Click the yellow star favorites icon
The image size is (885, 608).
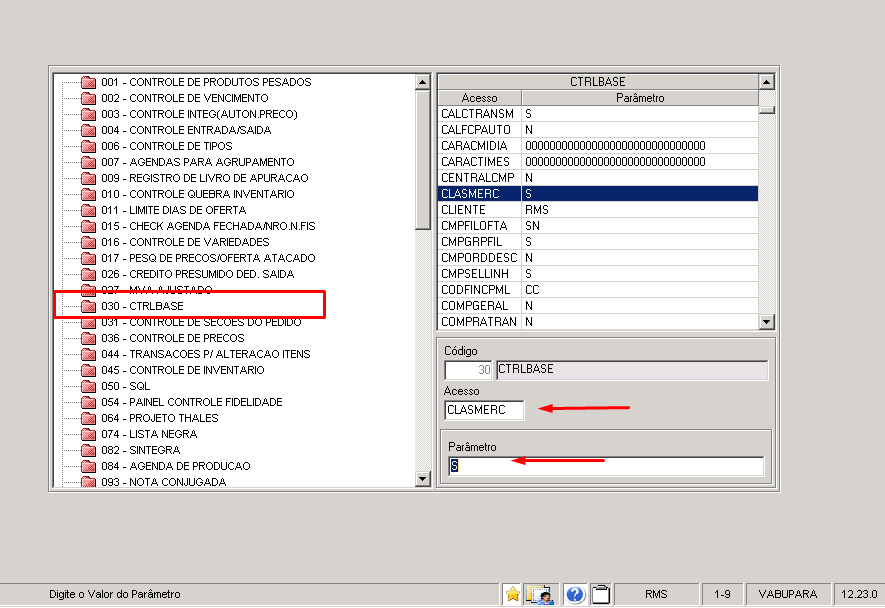pos(512,594)
